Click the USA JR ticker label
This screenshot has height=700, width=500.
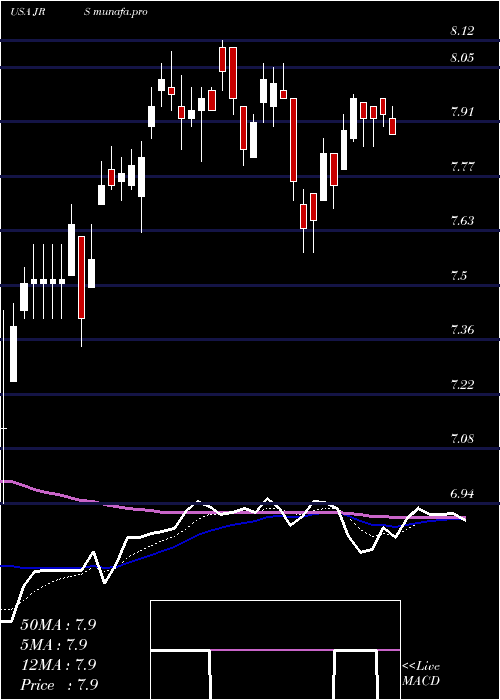point(28,12)
